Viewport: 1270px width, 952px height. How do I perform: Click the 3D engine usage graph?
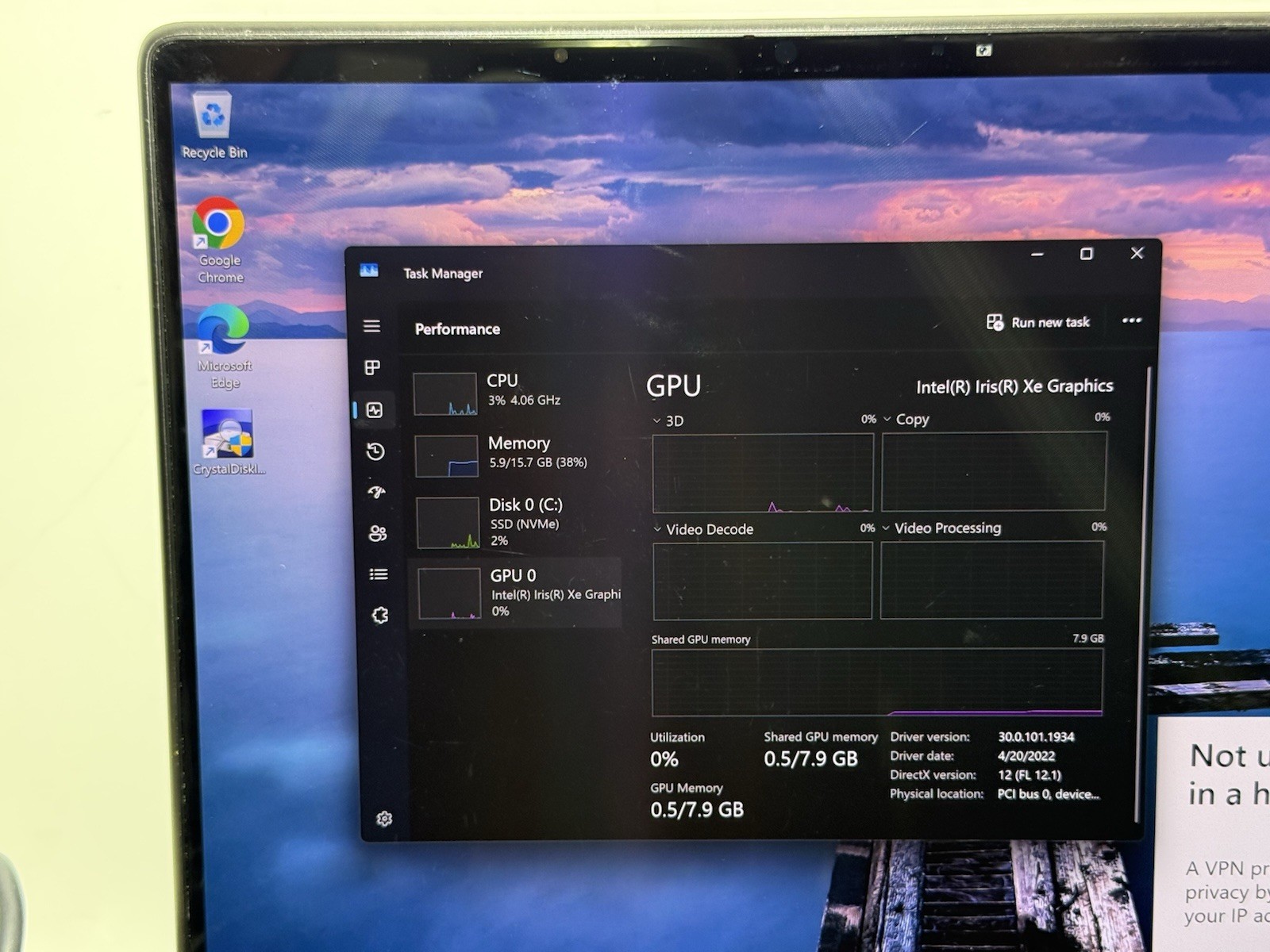coord(763,473)
